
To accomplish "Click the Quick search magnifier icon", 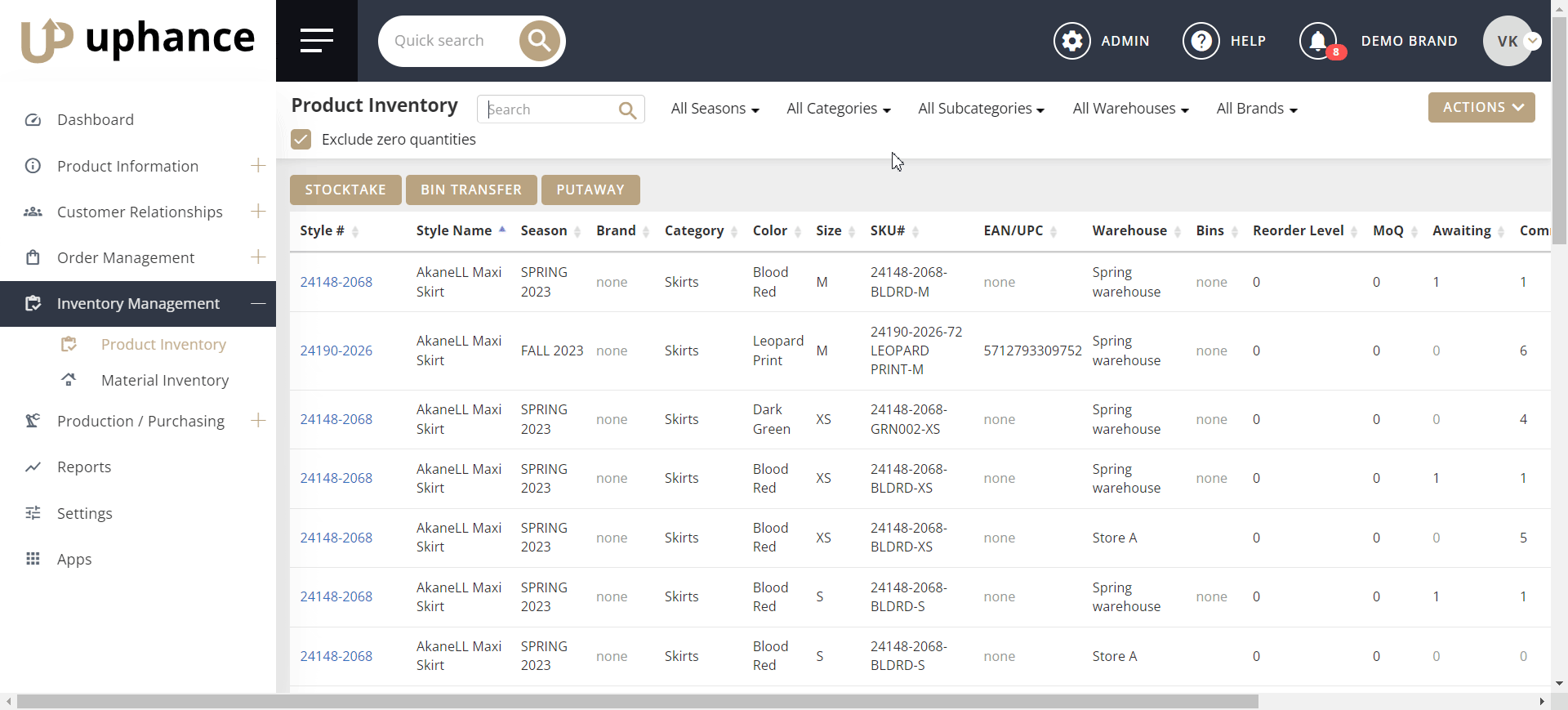I will coord(539,41).
